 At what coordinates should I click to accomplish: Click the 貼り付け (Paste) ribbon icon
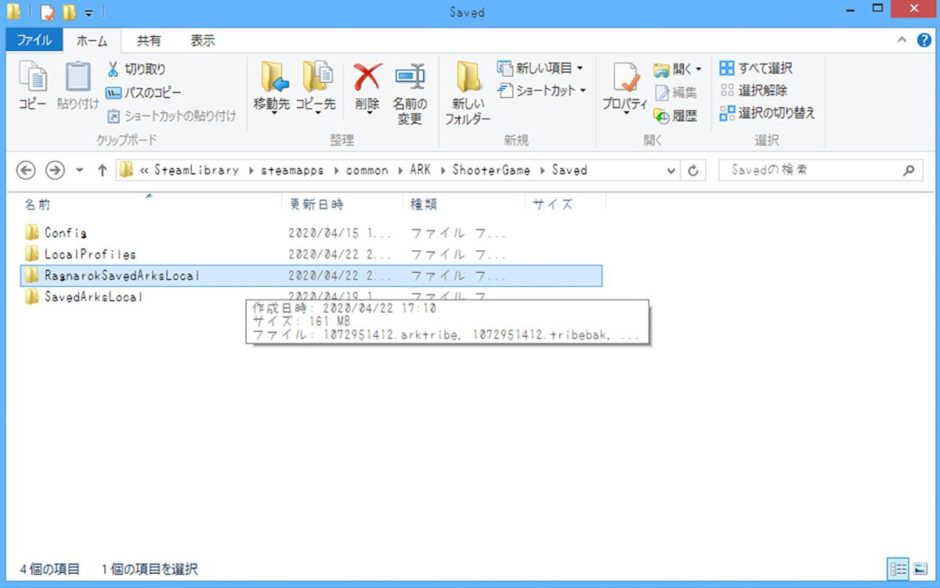(x=78, y=85)
